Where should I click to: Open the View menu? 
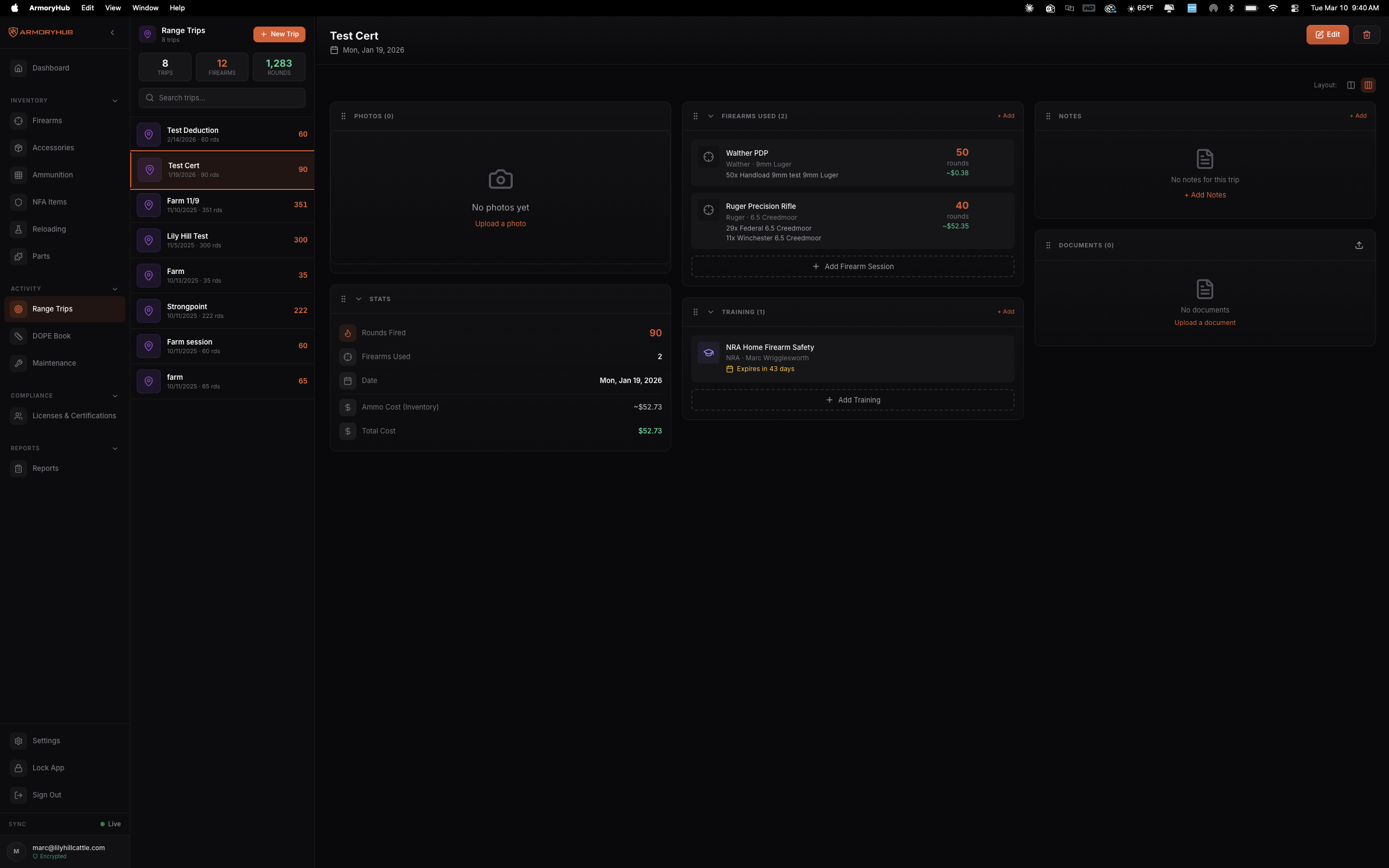point(112,8)
